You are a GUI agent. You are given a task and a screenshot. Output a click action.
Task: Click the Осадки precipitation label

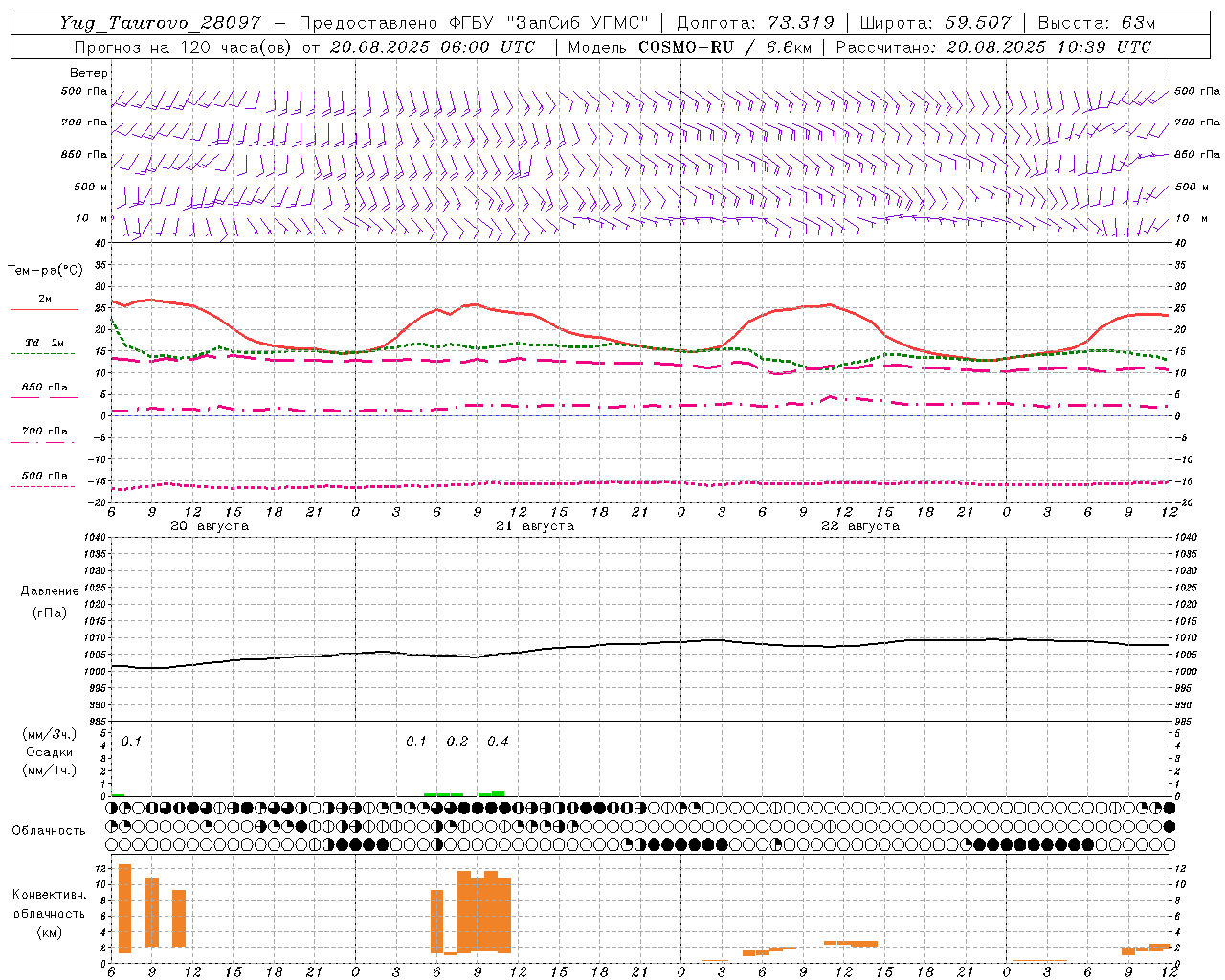click(x=48, y=753)
